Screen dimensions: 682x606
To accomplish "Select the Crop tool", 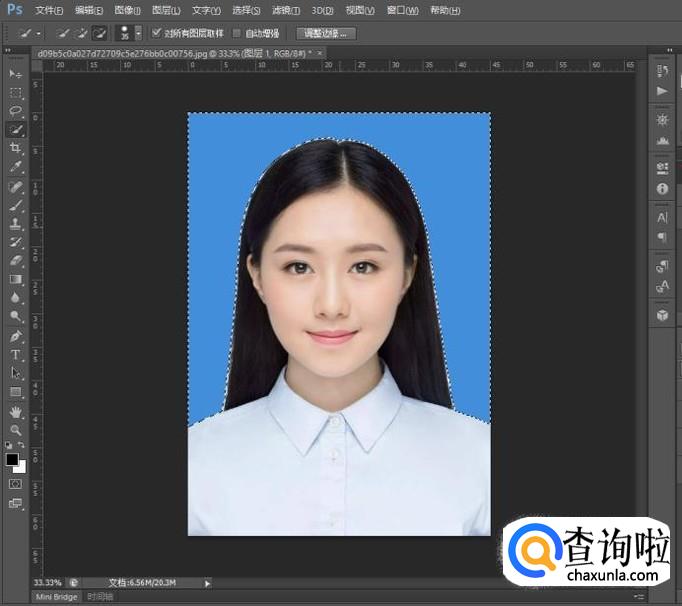I will tap(15, 148).
